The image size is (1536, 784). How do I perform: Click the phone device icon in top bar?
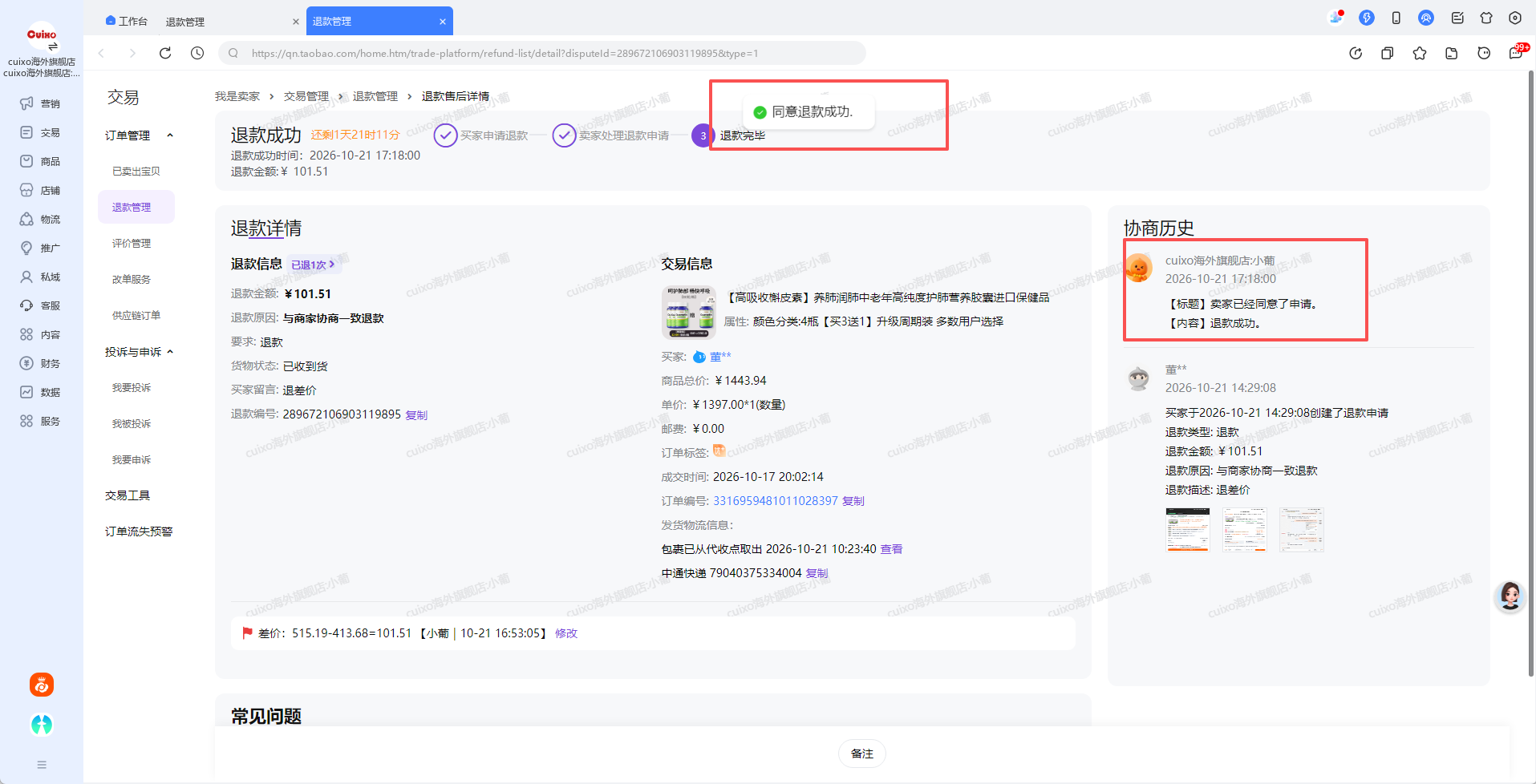1396,18
